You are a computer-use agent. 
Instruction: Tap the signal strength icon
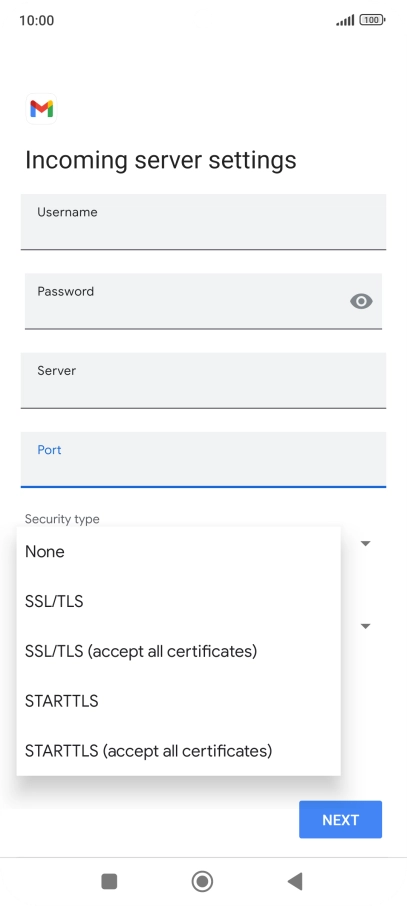[345, 20]
